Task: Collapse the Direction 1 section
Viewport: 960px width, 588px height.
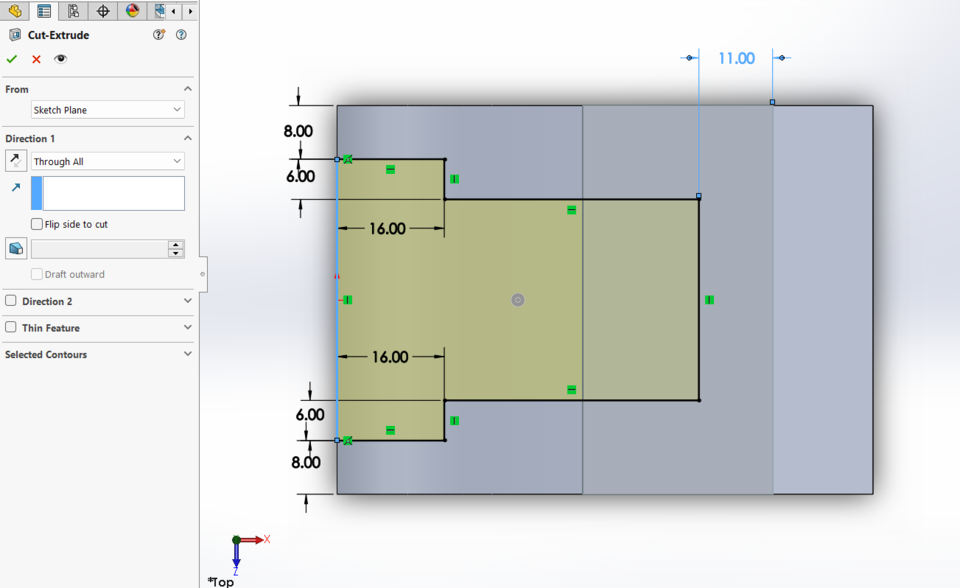Action: [x=187, y=138]
